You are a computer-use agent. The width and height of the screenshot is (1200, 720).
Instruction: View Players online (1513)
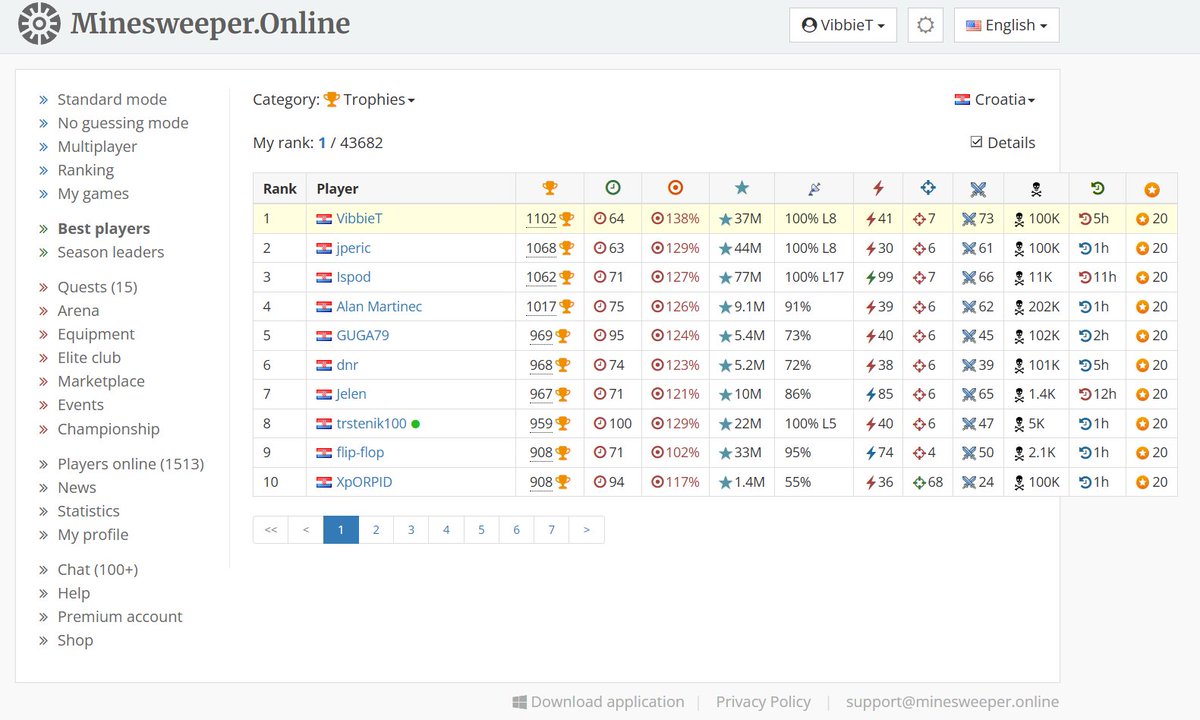130,464
